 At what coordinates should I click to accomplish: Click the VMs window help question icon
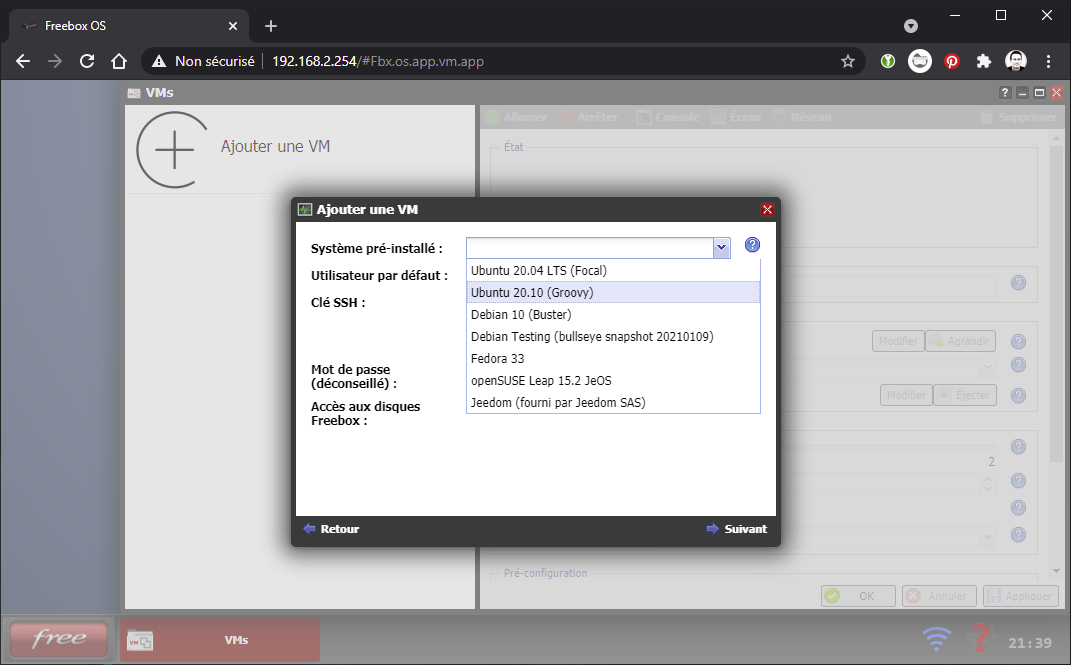1005,93
